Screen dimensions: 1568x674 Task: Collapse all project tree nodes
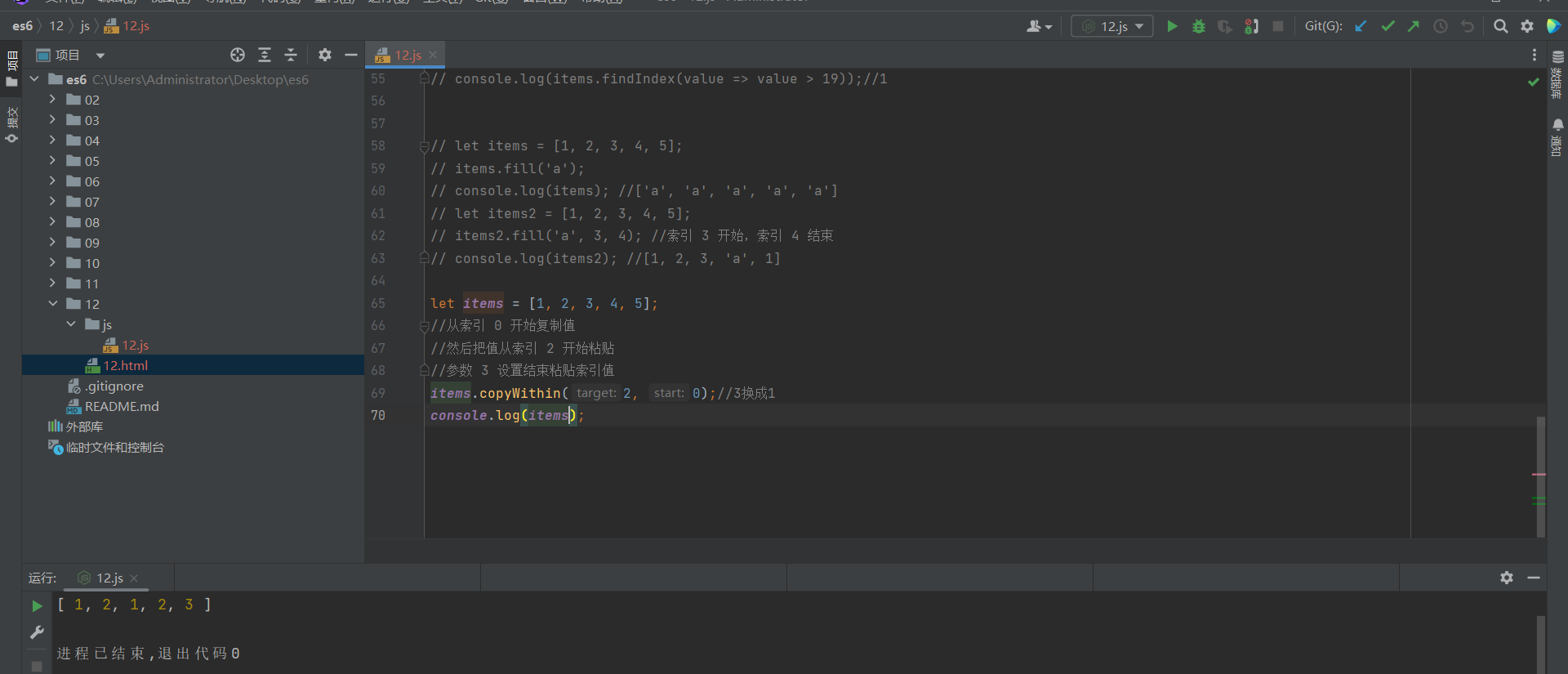coord(291,55)
